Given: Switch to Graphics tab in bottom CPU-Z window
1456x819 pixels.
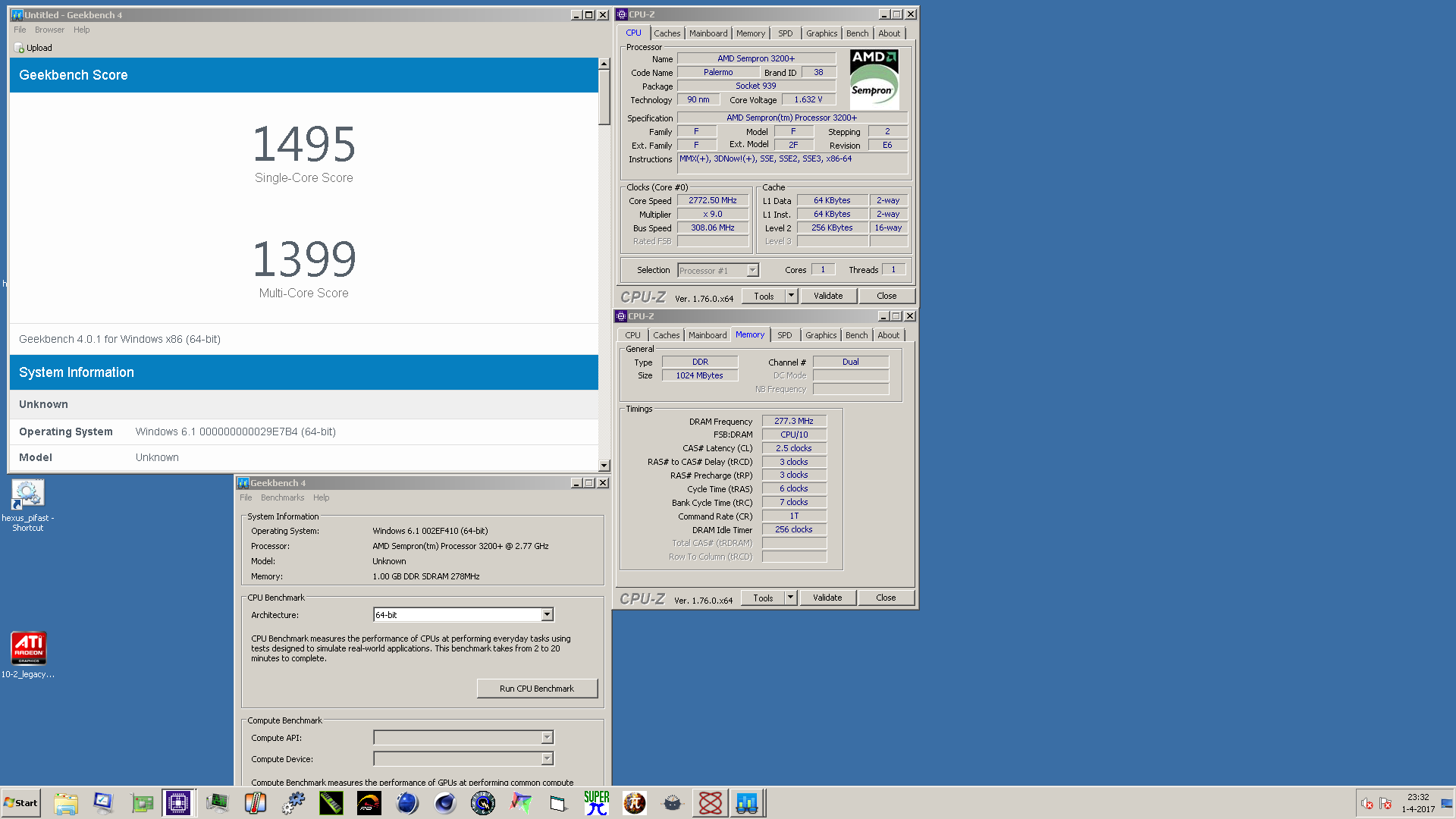Looking at the screenshot, I should point(821,335).
